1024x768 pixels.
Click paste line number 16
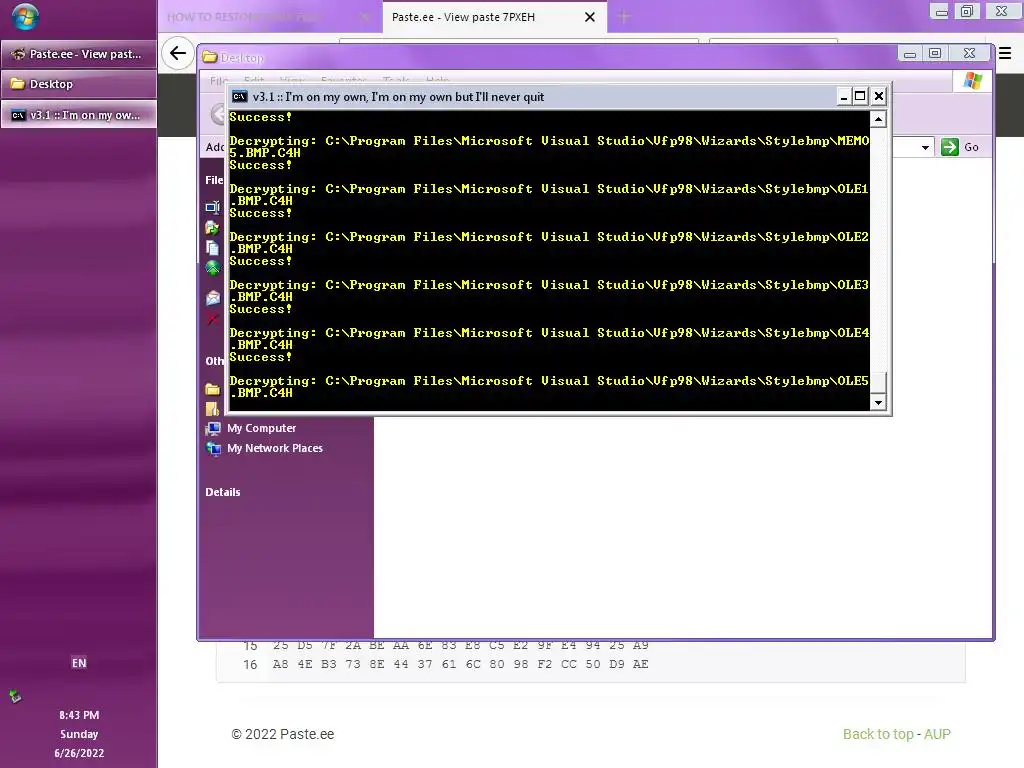point(250,665)
